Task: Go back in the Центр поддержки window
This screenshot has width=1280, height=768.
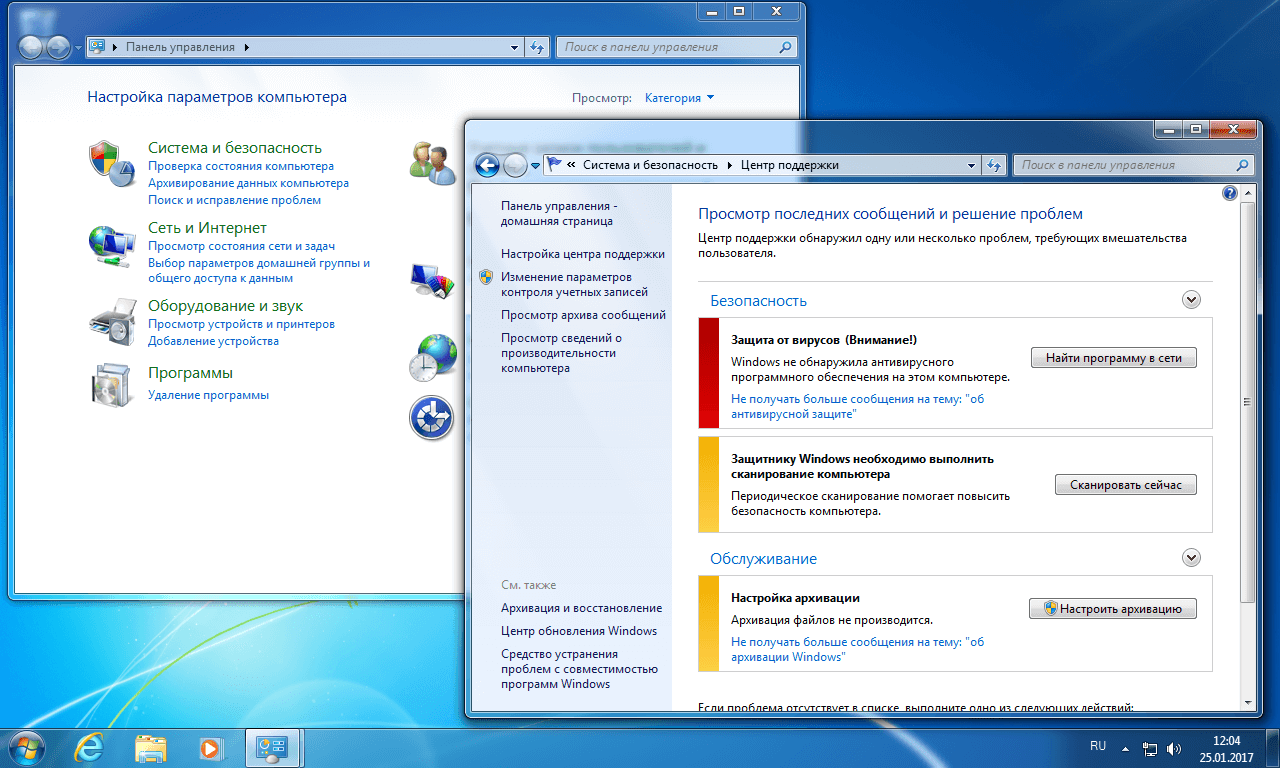Action: (x=487, y=166)
